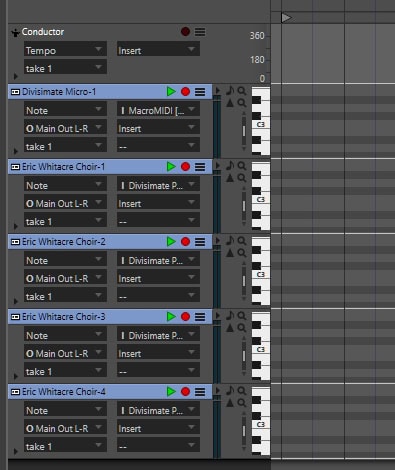The height and width of the screenshot is (470, 395).
Task: Click top magnifier icon on Eric Whitacre Choir-1
Action: pyautogui.click(x=242, y=166)
